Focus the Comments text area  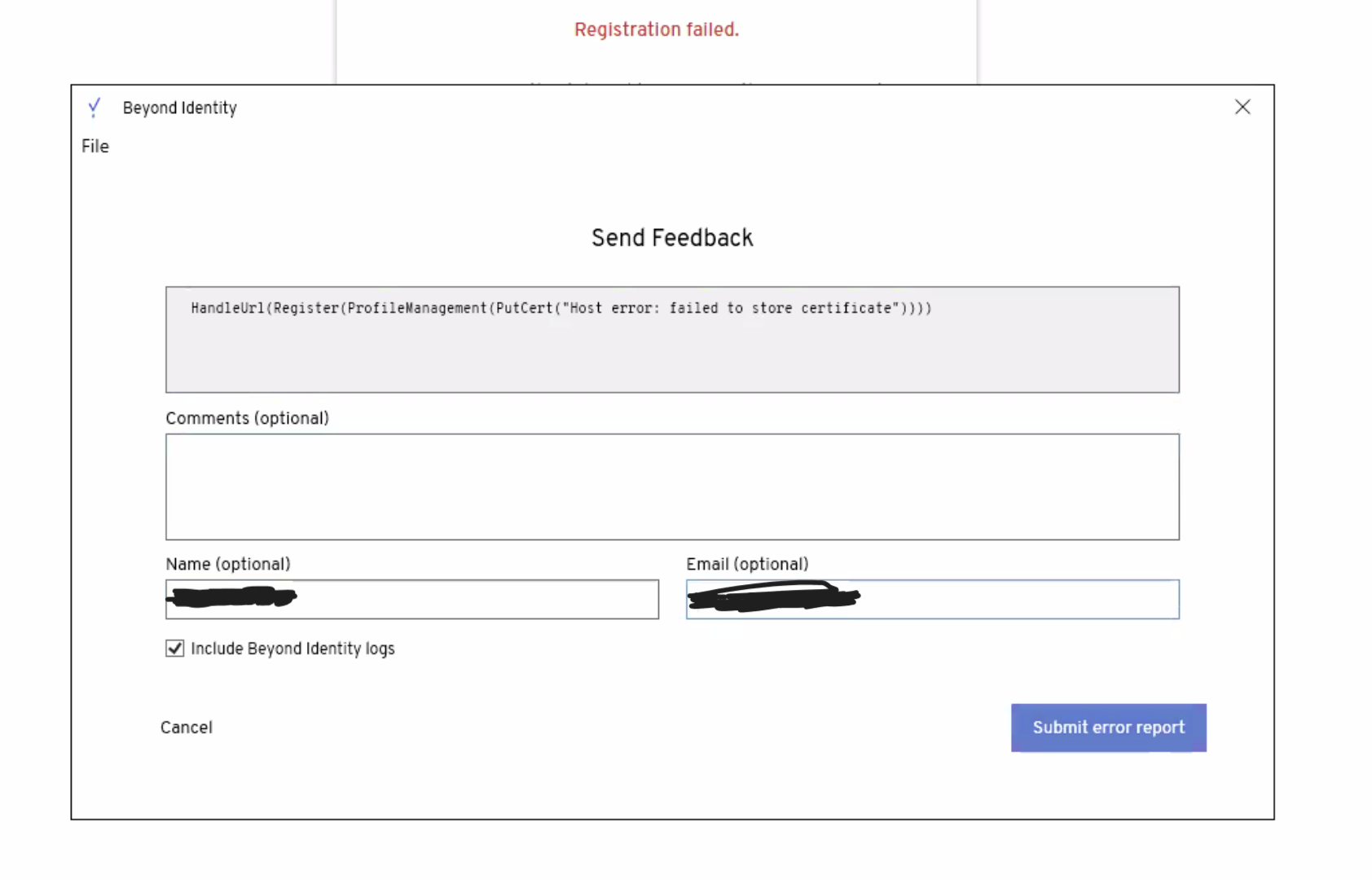[672, 486]
